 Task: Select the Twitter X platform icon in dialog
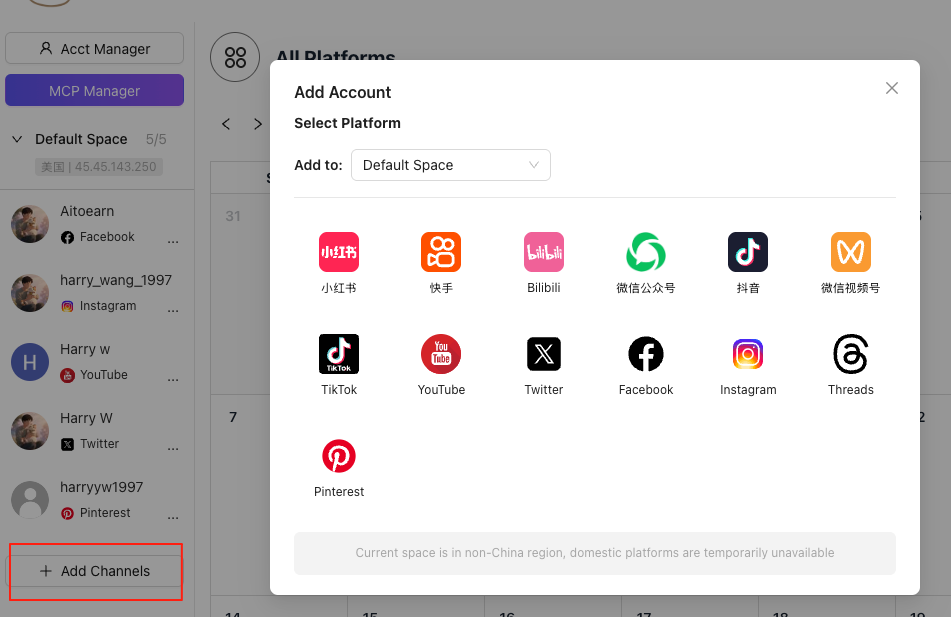pyautogui.click(x=543, y=354)
